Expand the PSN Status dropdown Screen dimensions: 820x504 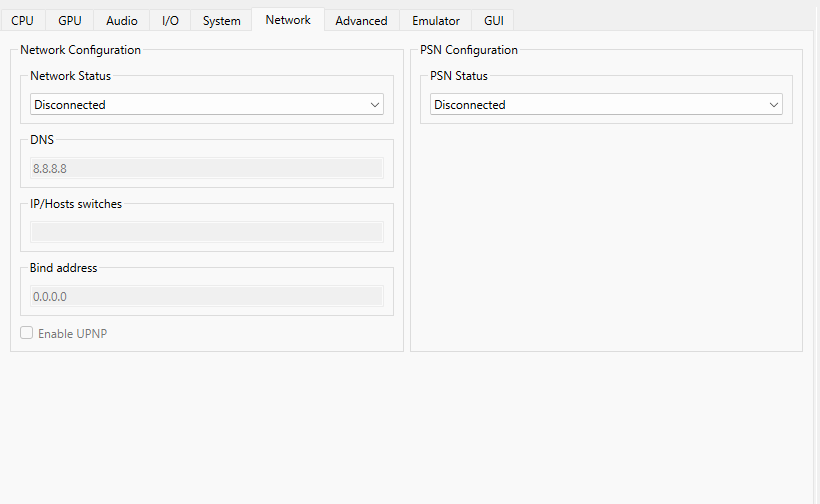click(x=606, y=105)
